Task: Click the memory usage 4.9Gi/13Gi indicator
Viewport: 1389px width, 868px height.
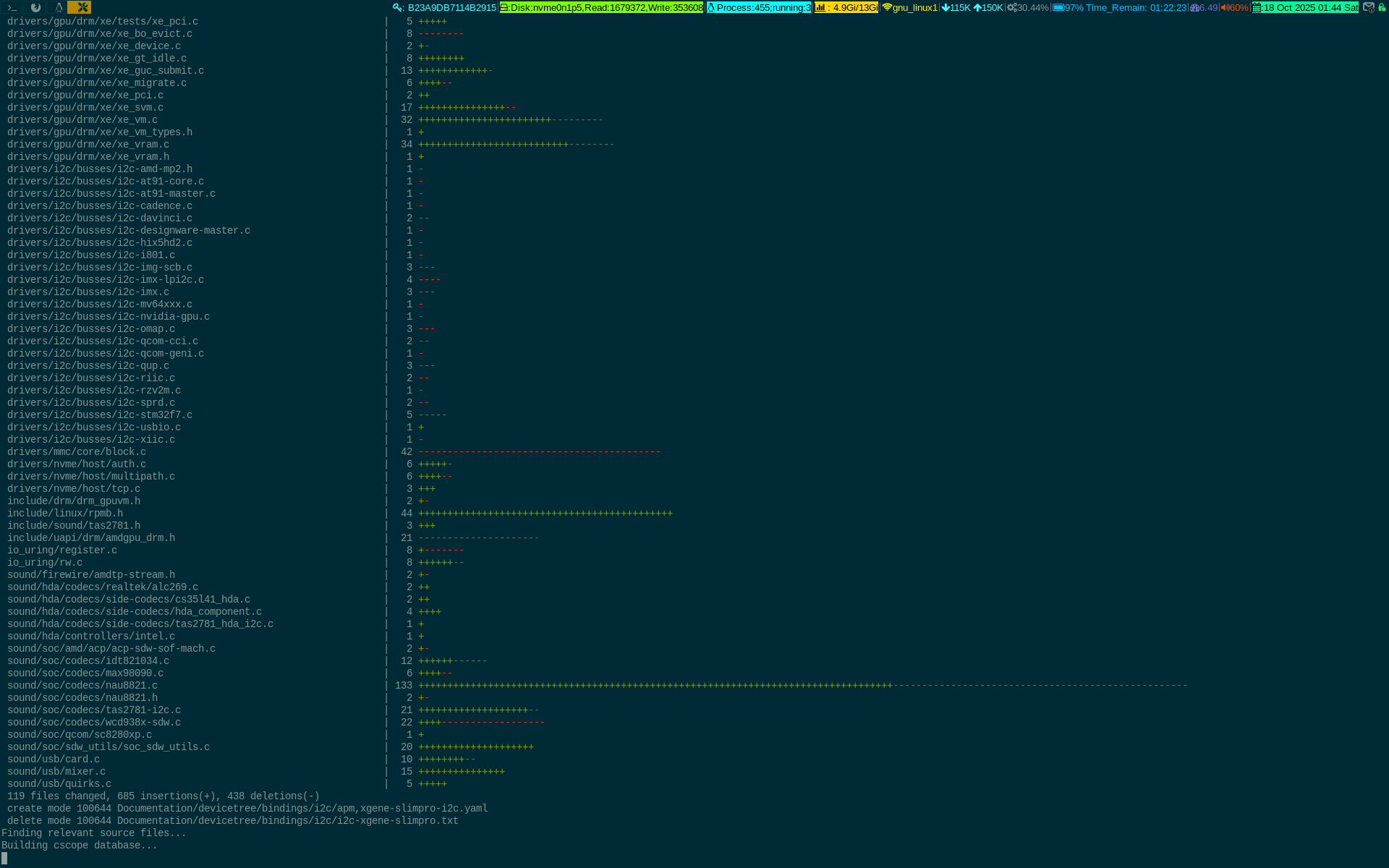Action: click(x=846, y=7)
